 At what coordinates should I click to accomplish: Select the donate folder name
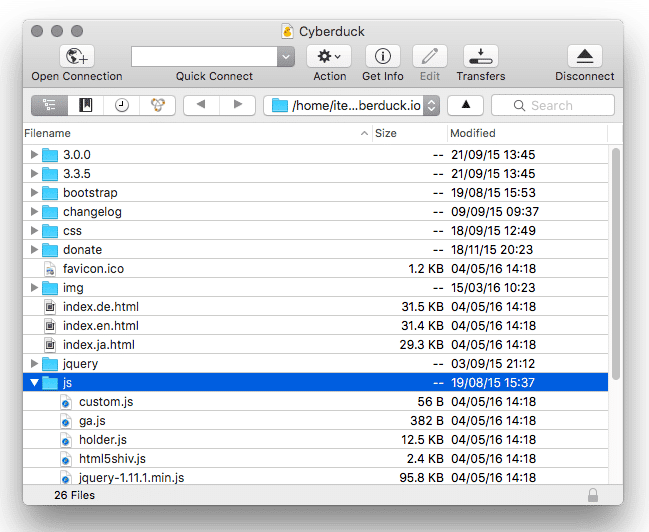[x=82, y=250]
